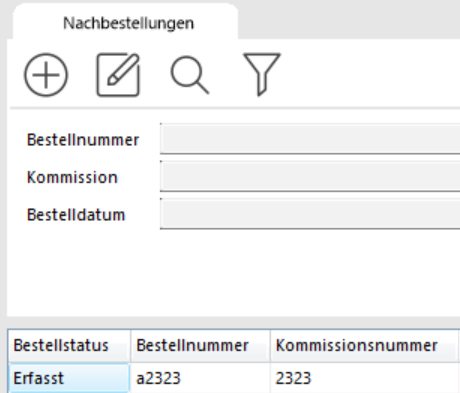
Task: Click the divider between Bestellstatus and Bestellnummer headers
Action: pyautogui.click(x=131, y=345)
